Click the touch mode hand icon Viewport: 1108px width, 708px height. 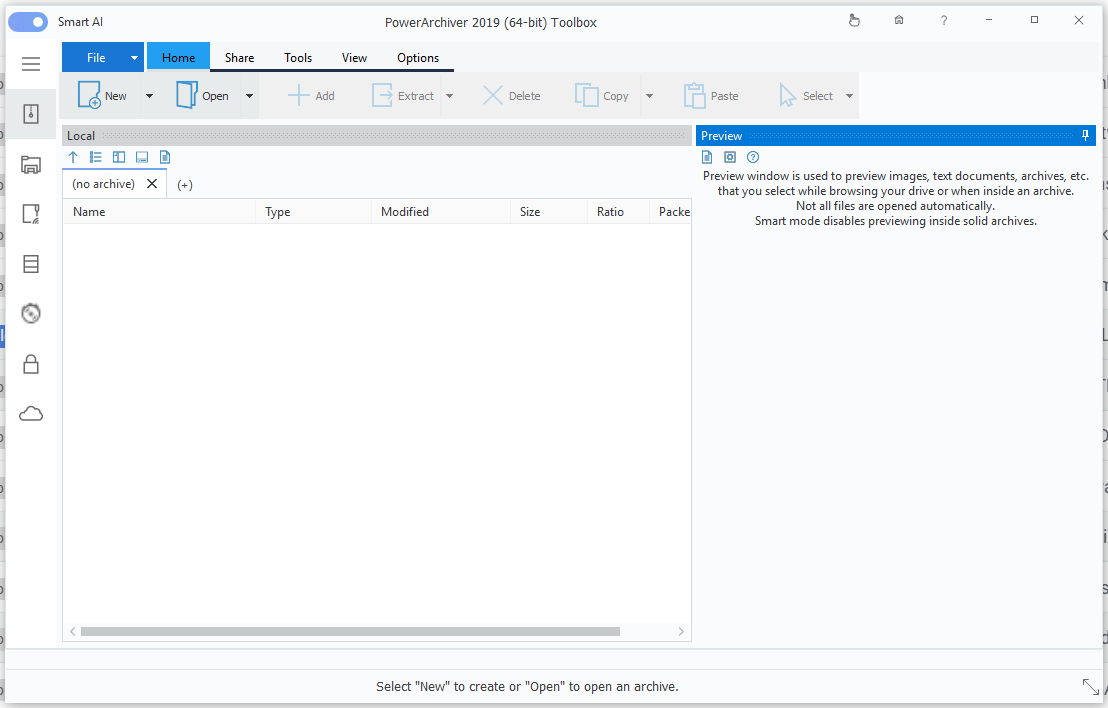point(854,20)
